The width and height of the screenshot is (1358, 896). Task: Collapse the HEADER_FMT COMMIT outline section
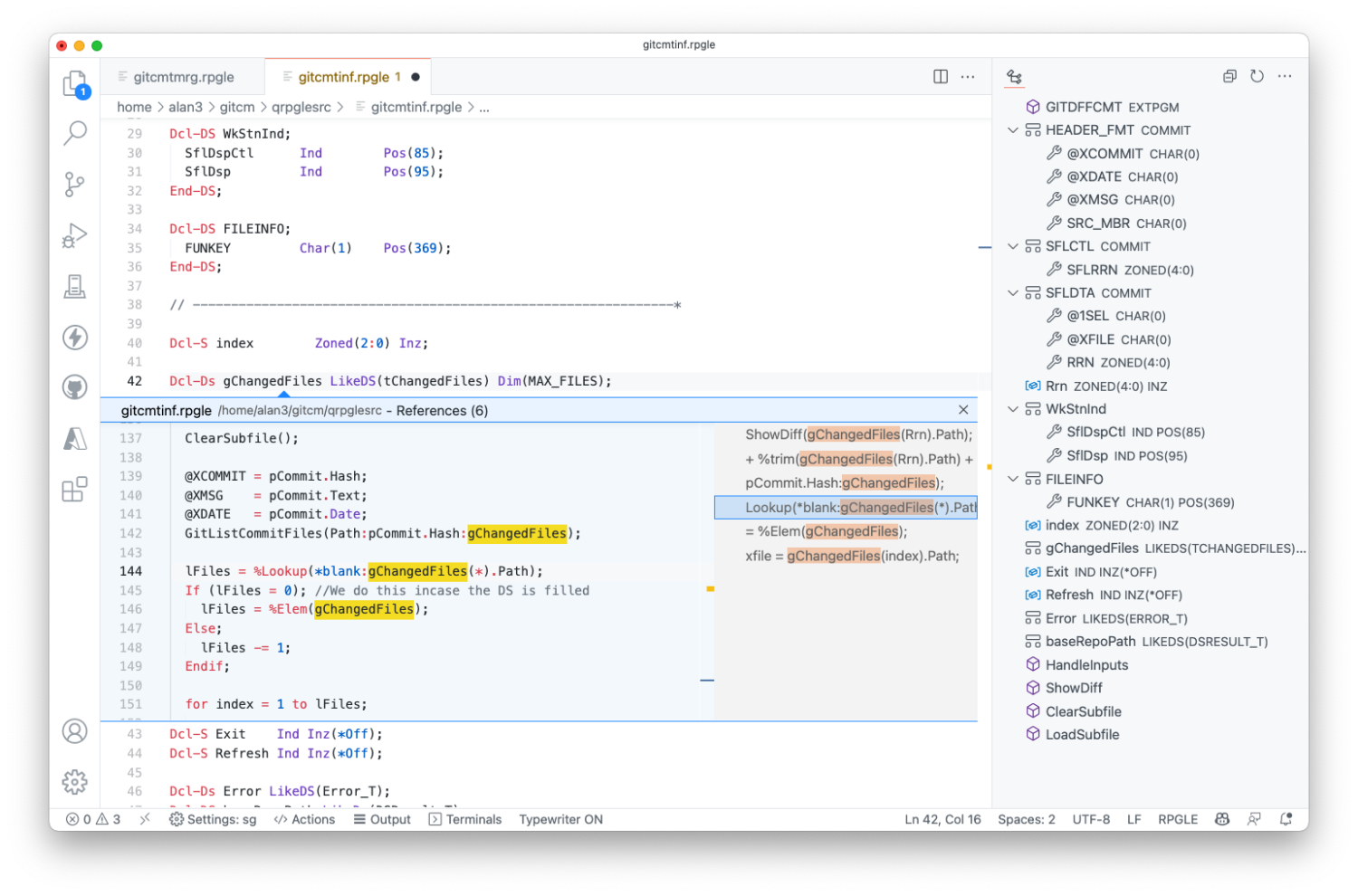1012,129
